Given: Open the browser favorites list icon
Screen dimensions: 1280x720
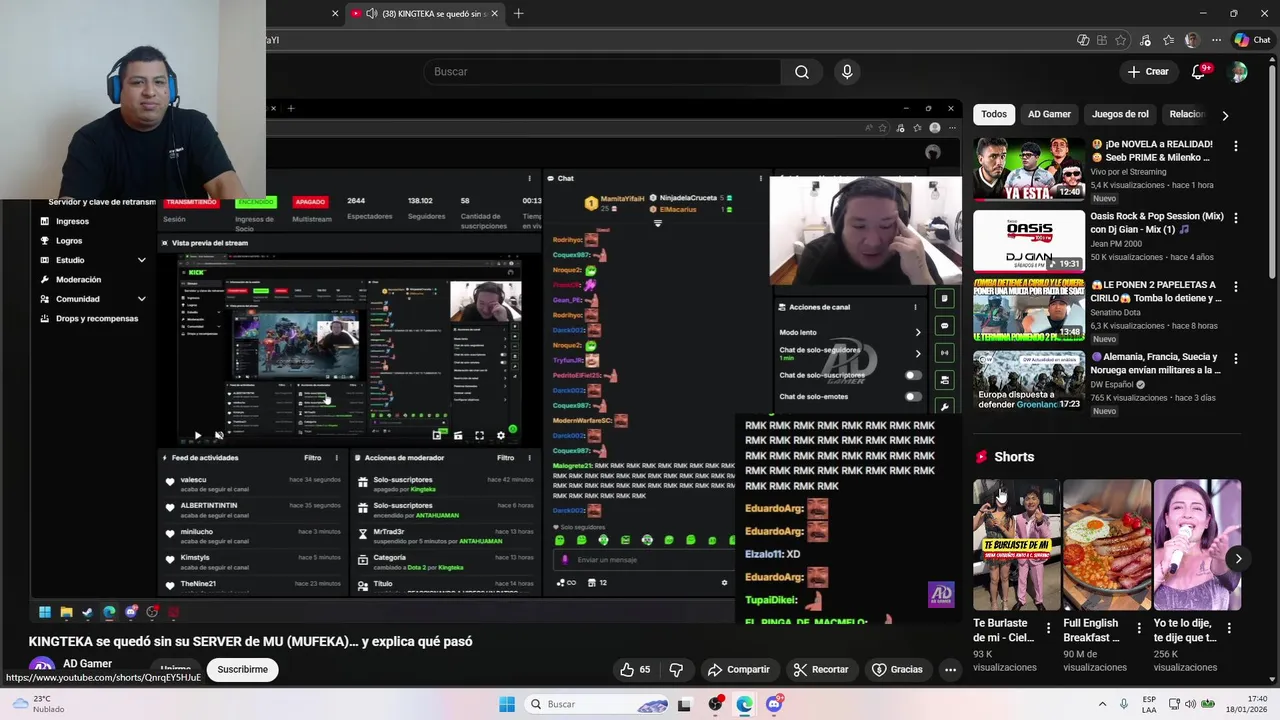Looking at the screenshot, I should coord(1168,40).
